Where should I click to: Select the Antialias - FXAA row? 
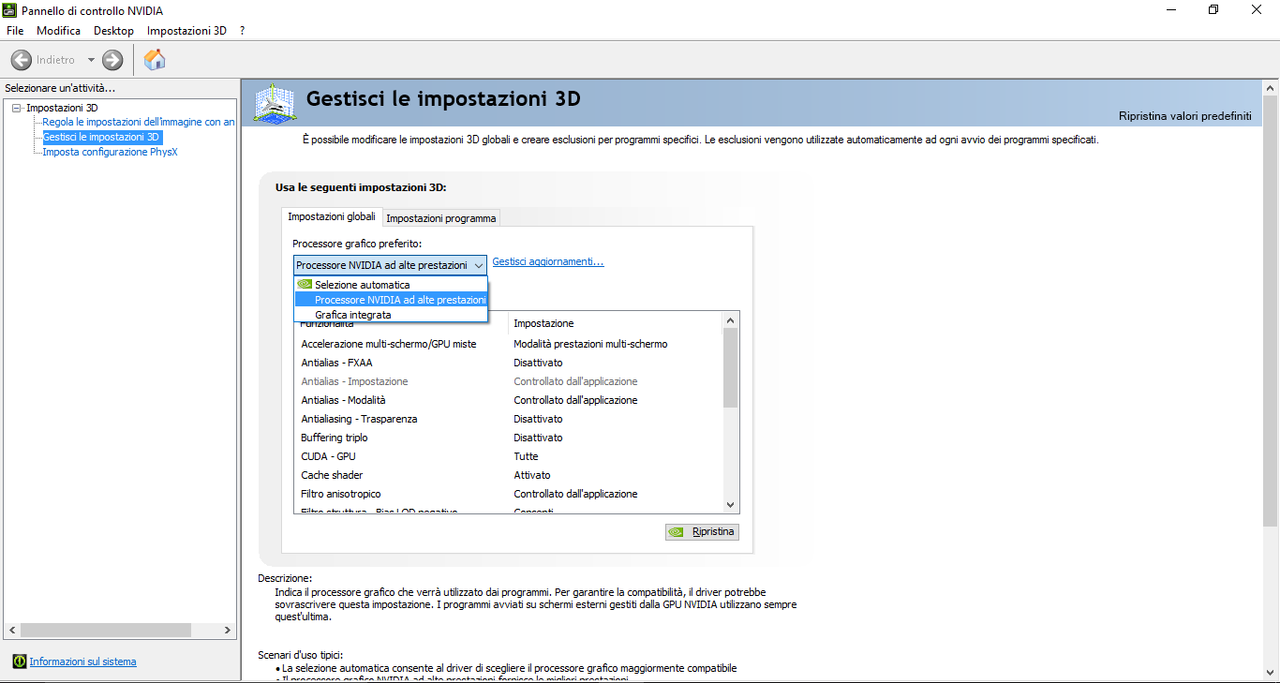click(x=509, y=362)
